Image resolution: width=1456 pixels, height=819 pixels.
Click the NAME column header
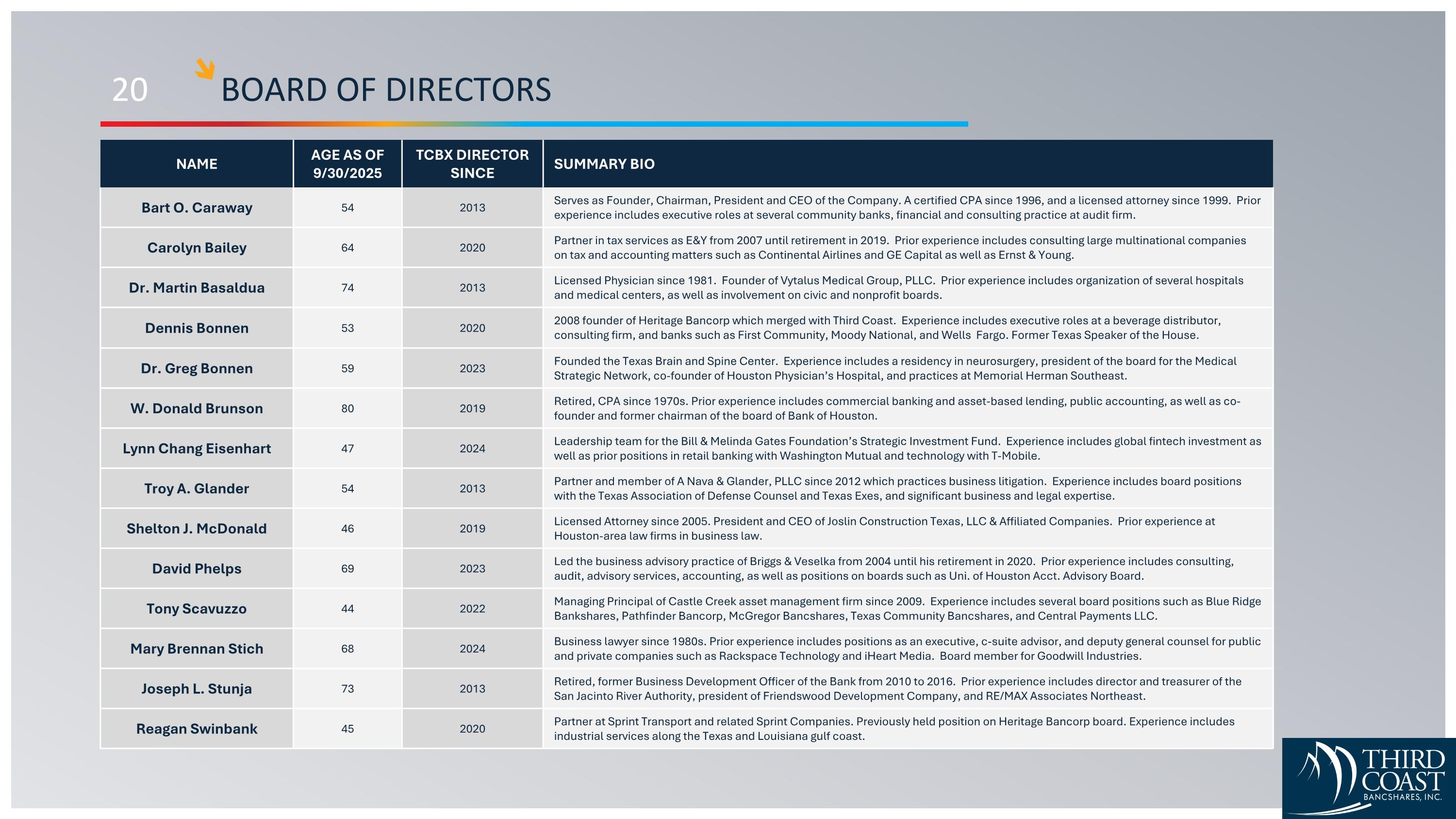pos(196,164)
